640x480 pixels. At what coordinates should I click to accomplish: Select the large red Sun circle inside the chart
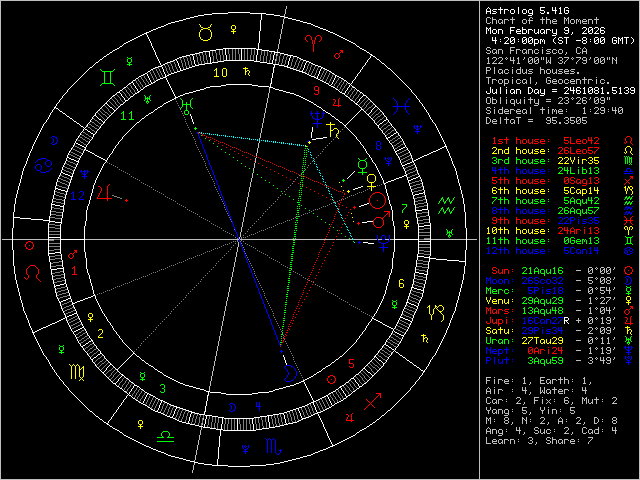pos(377,201)
